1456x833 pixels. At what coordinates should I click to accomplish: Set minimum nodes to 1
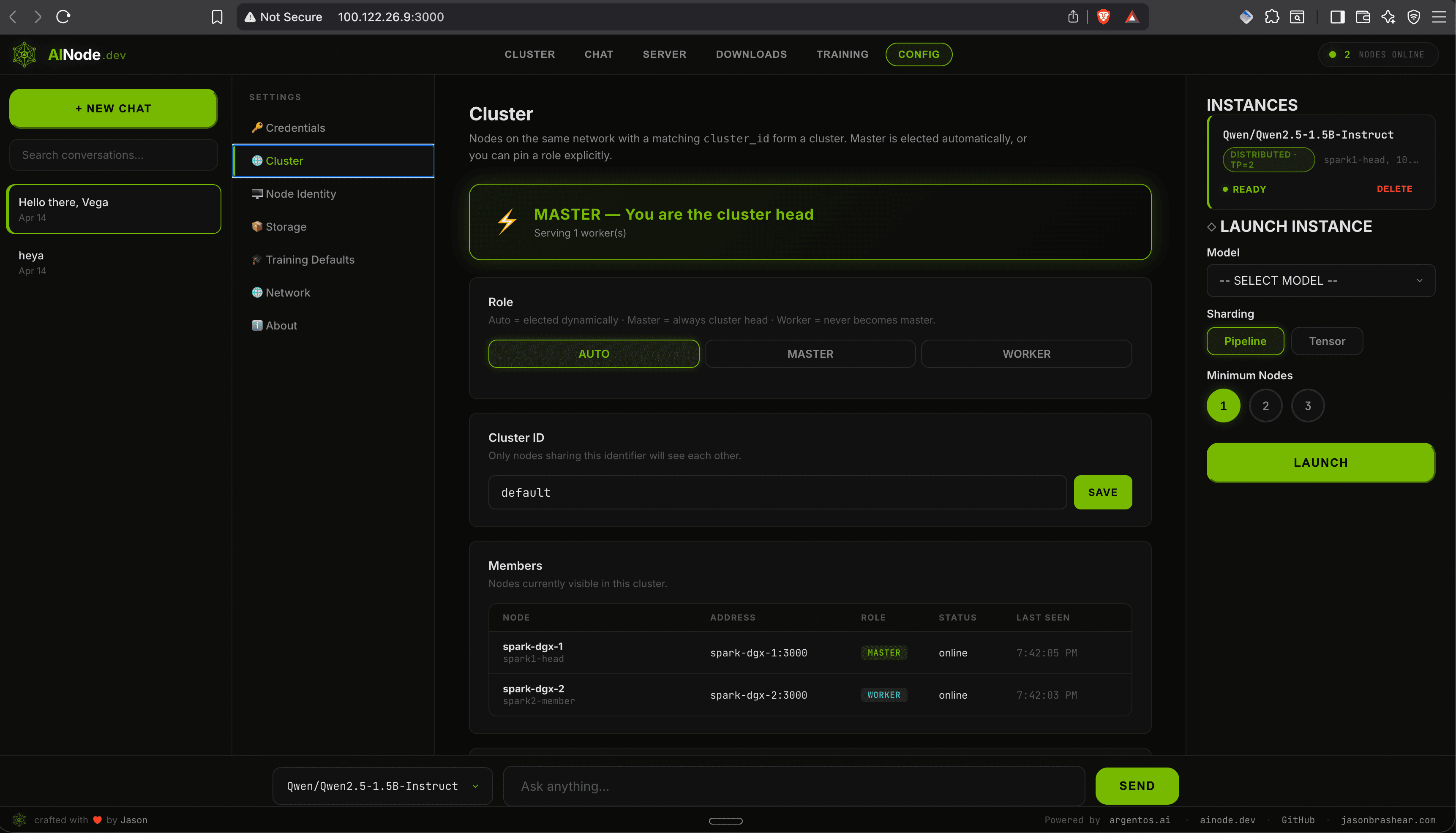click(1223, 406)
